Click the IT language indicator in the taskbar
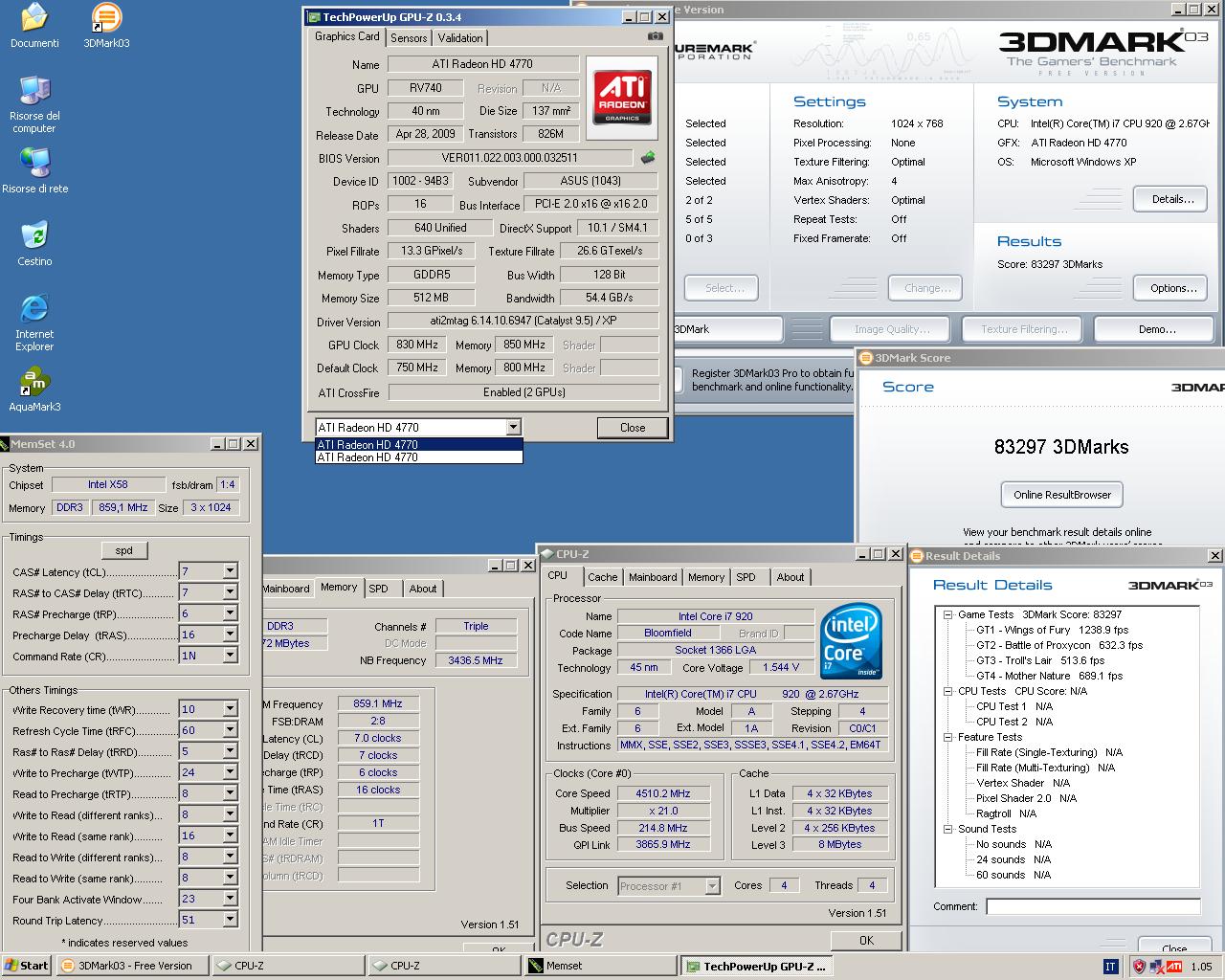The height and width of the screenshot is (980, 1225). tap(1110, 967)
